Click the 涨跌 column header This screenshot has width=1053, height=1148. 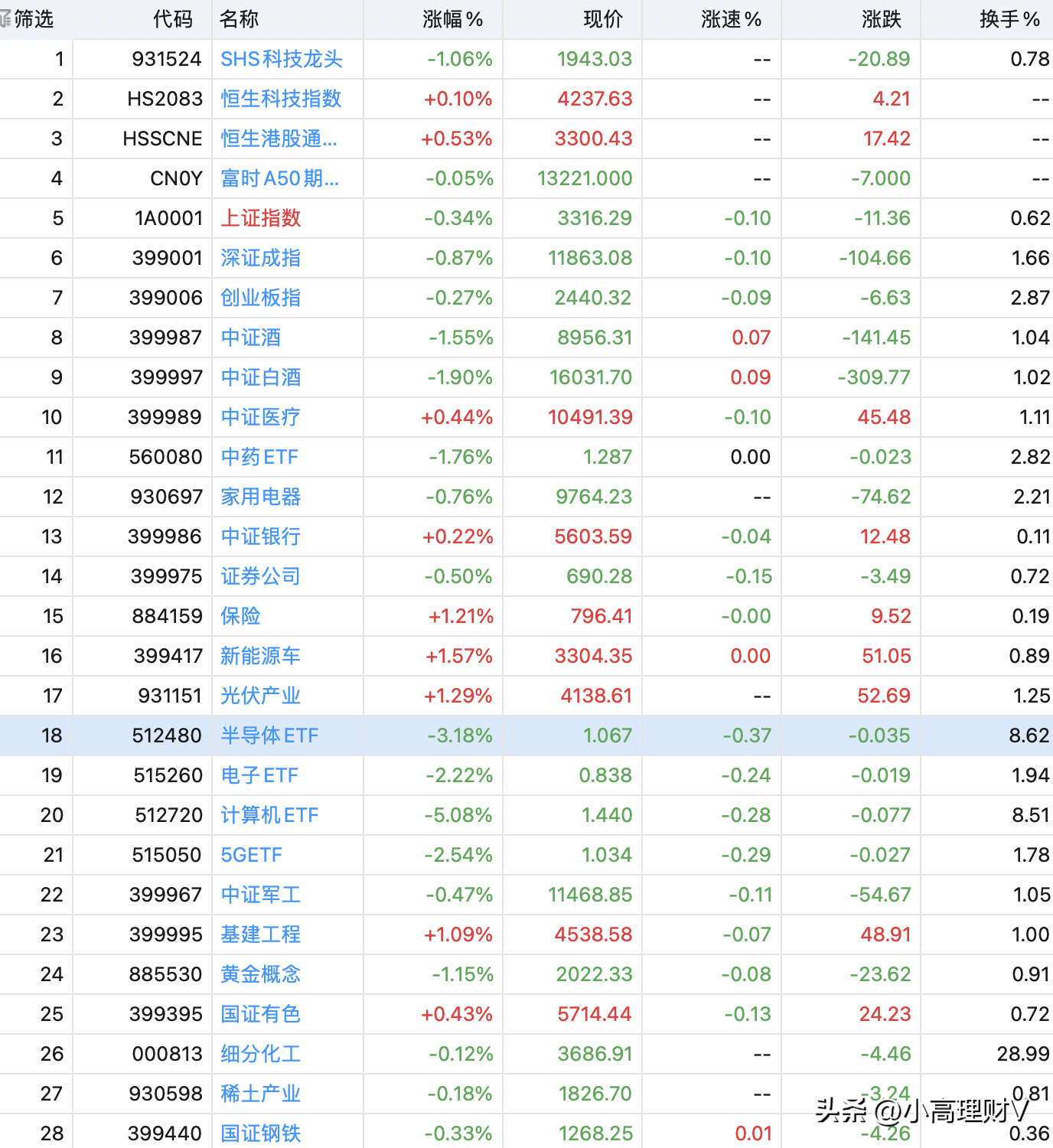click(882, 19)
